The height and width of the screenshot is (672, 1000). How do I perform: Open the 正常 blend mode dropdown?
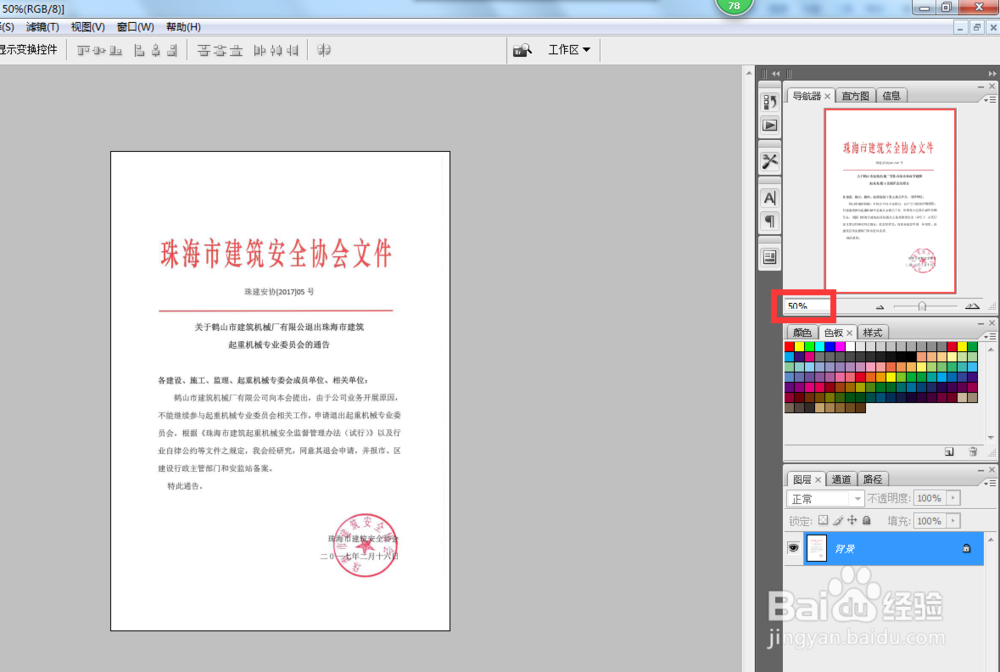(825, 499)
